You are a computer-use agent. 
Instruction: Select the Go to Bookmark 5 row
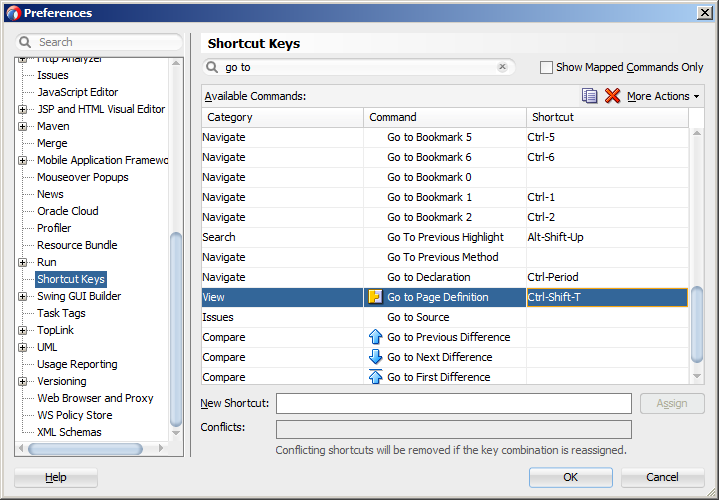445,137
